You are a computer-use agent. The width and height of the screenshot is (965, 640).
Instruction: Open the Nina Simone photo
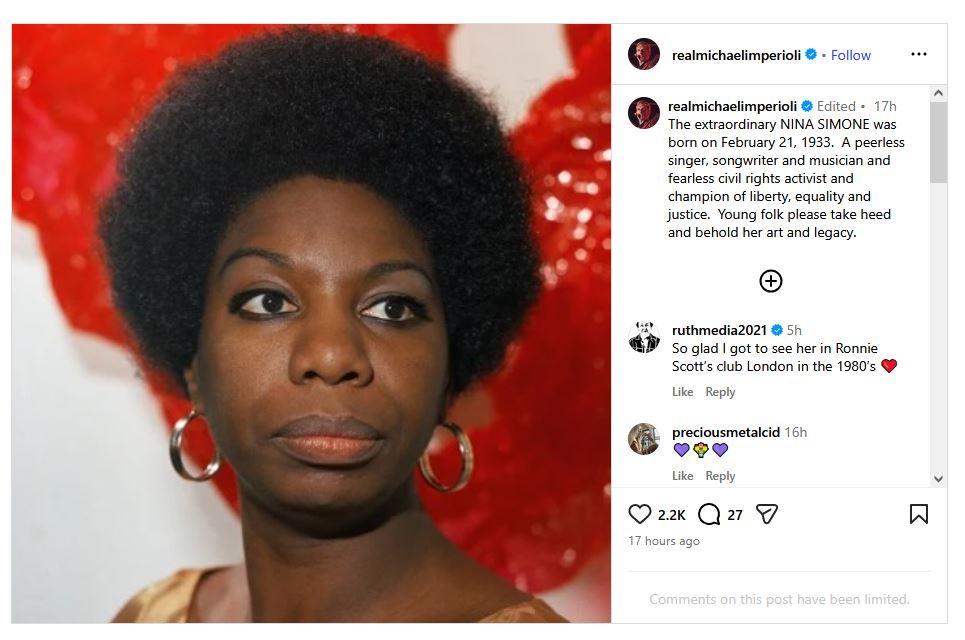click(311, 324)
